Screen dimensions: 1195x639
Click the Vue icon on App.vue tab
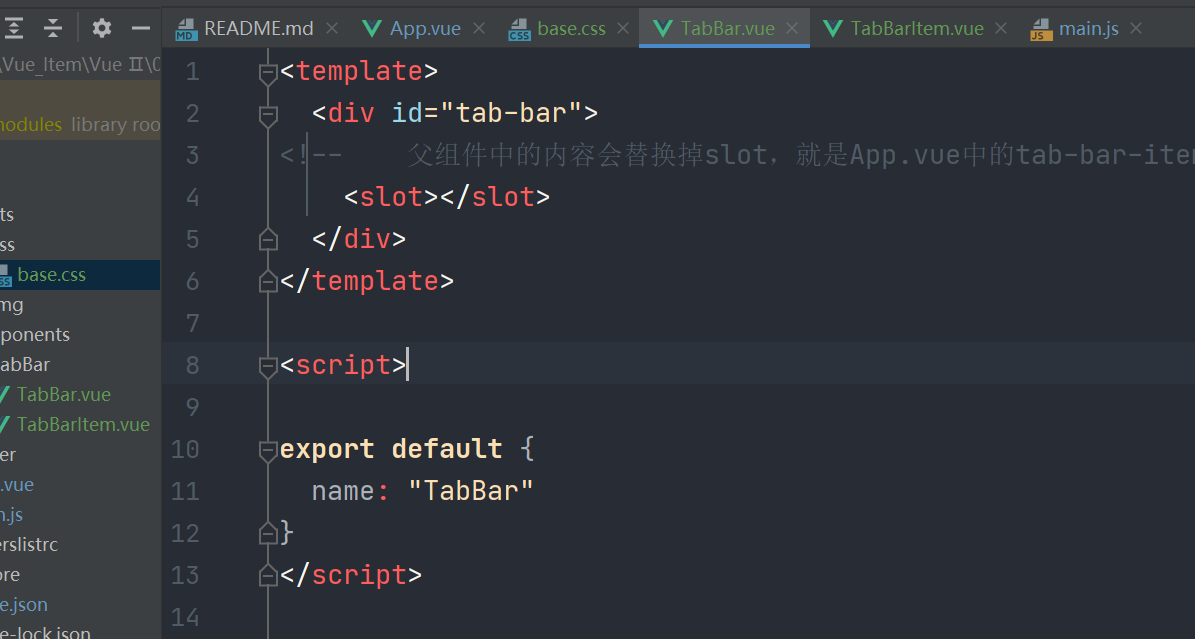(x=372, y=29)
